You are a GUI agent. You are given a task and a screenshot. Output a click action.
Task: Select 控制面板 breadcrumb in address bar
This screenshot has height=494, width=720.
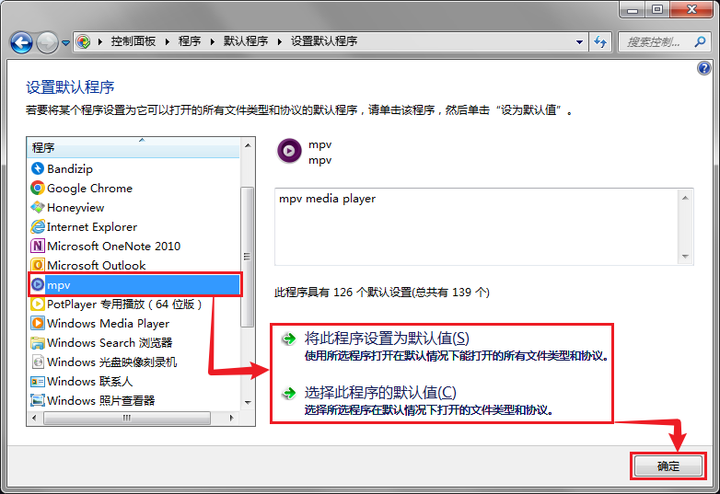[x=133, y=41]
